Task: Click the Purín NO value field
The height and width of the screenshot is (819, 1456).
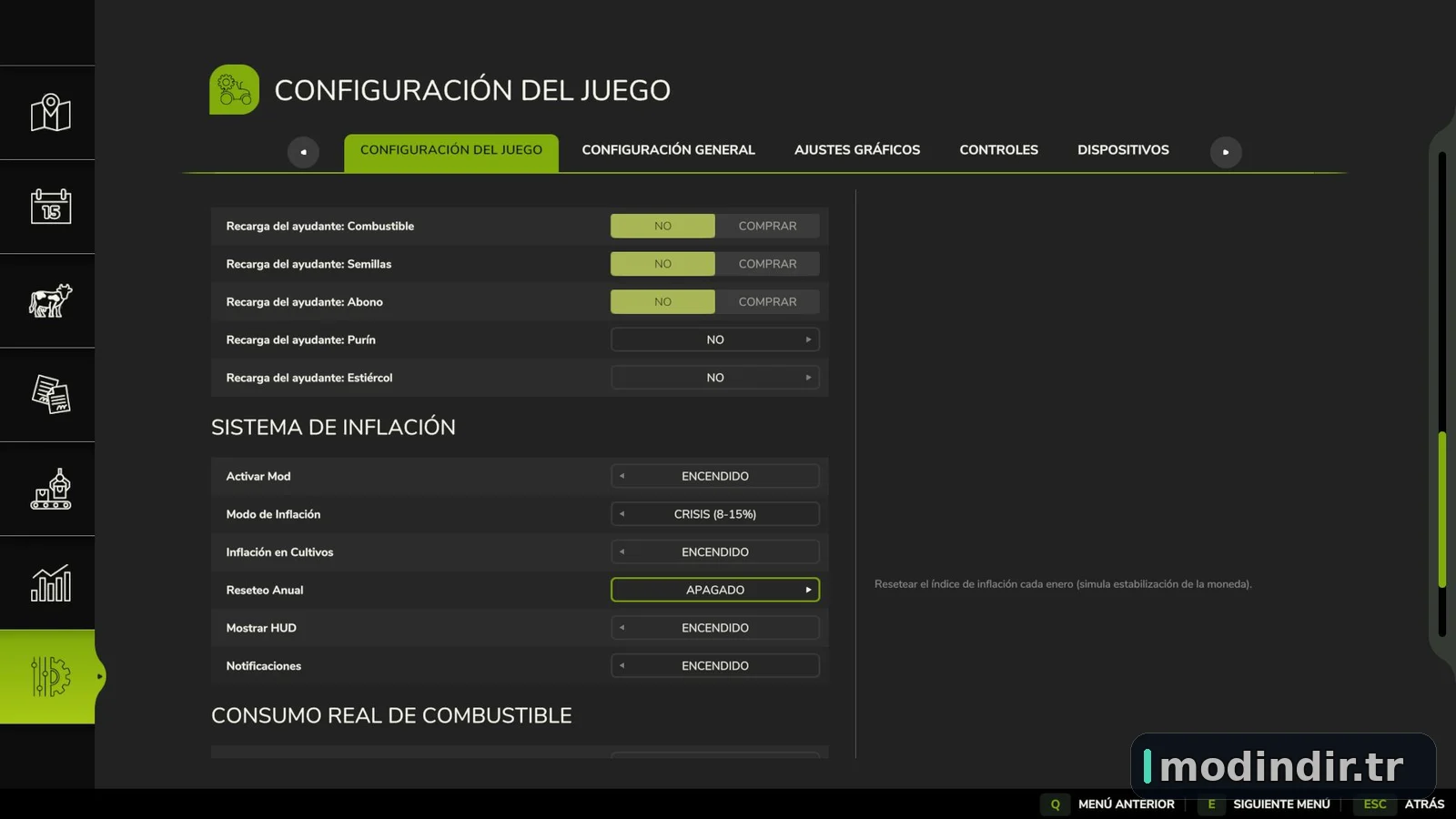Action: (x=715, y=339)
